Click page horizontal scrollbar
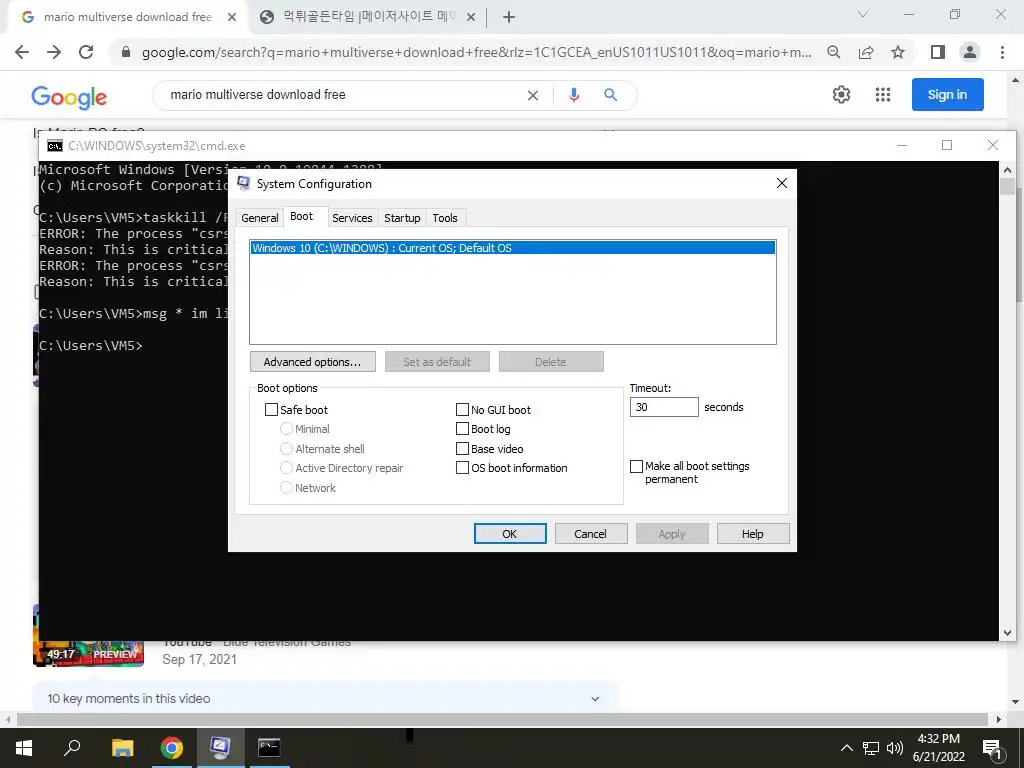This screenshot has width=1024, height=768. pyautogui.click(x=503, y=720)
